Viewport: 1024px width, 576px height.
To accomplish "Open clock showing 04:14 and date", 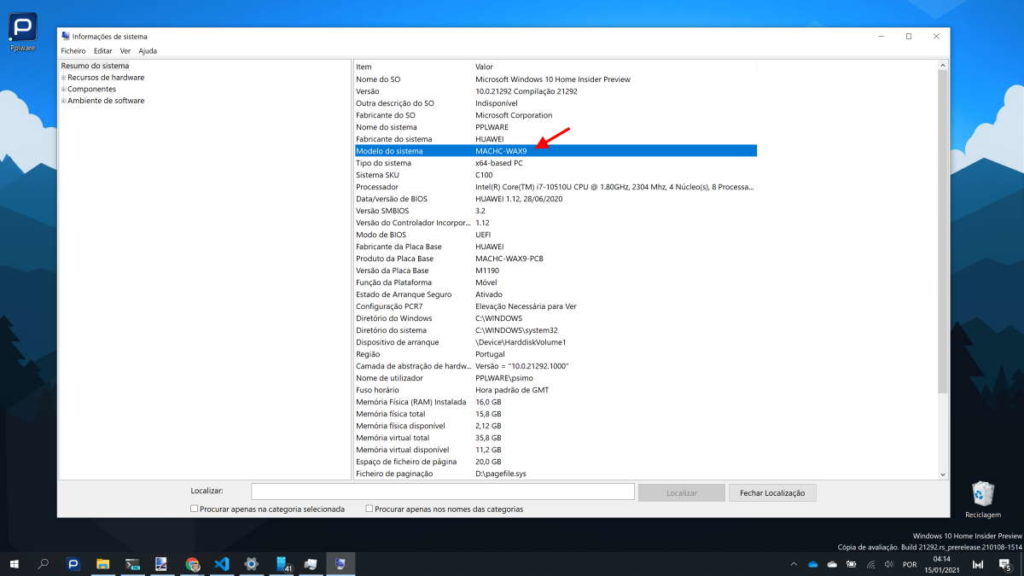I will point(942,565).
